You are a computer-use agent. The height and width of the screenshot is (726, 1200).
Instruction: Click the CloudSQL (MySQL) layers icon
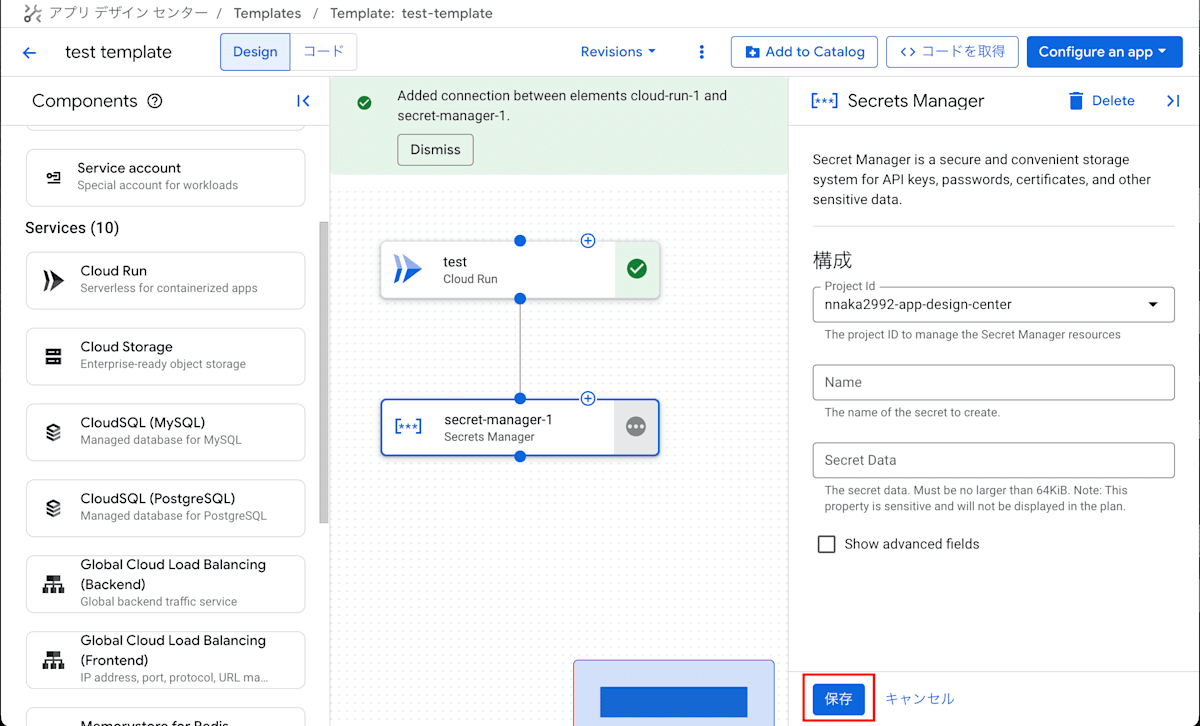click(54, 432)
